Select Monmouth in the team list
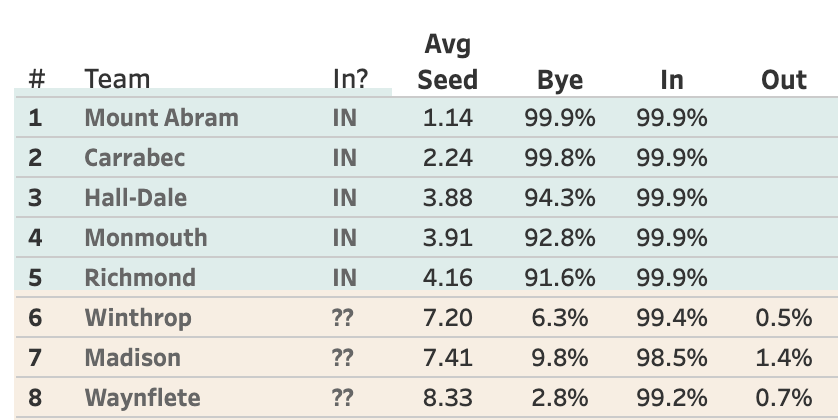This screenshot has height=420, width=838. tap(146, 238)
